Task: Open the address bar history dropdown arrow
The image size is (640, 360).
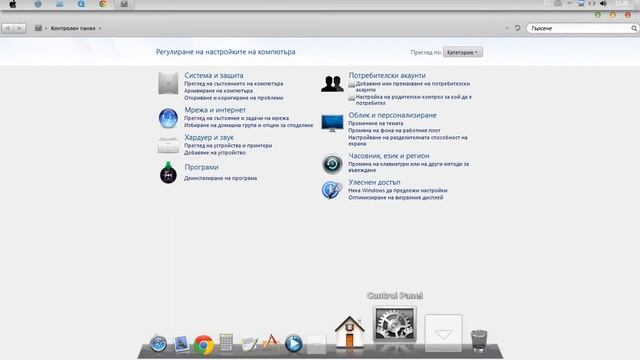Action: click(507, 29)
